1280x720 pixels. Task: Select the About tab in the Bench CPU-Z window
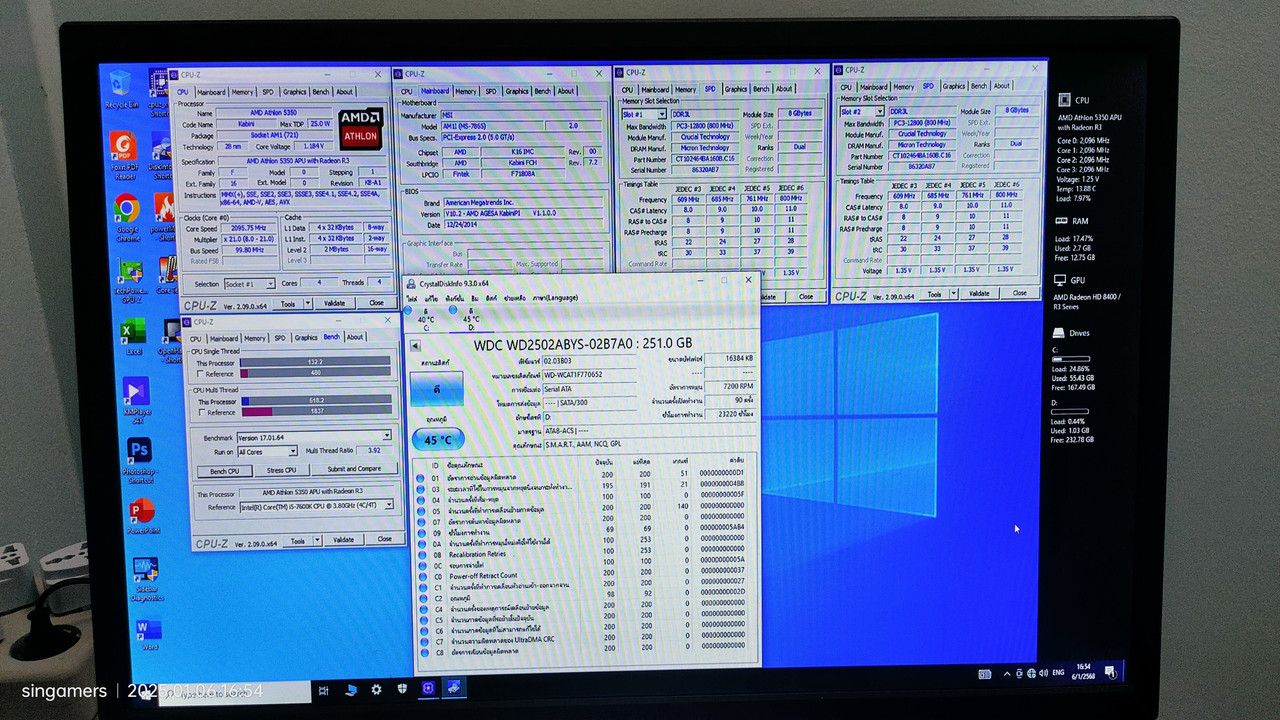(355, 337)
